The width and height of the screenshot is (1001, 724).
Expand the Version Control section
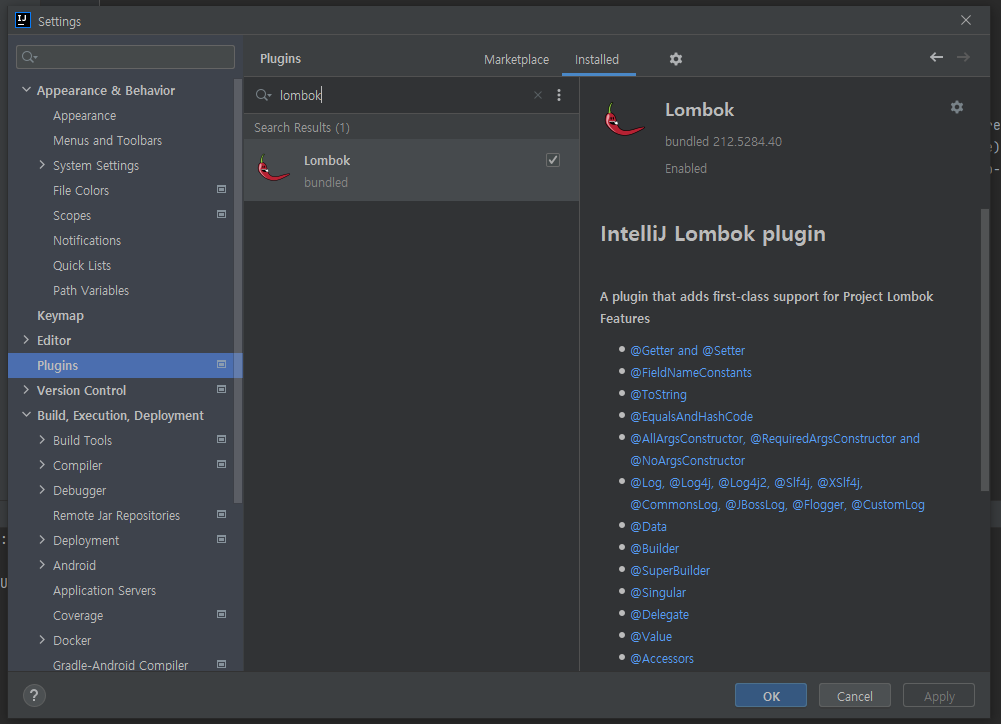(x=26, y=389)
